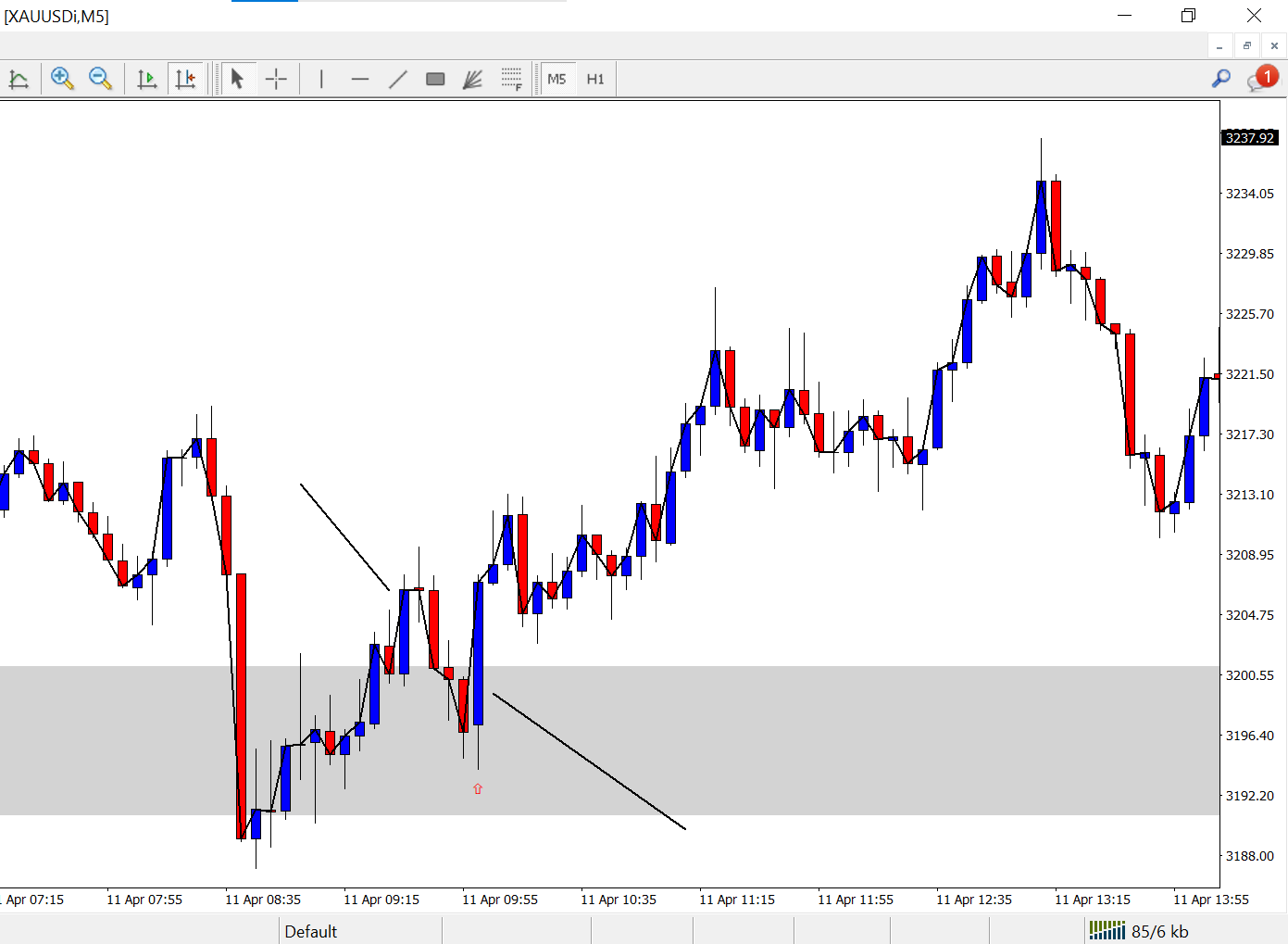Select the trendline drawing tool
This screenshot has height=944, width=1288.
tap(398, 79)
